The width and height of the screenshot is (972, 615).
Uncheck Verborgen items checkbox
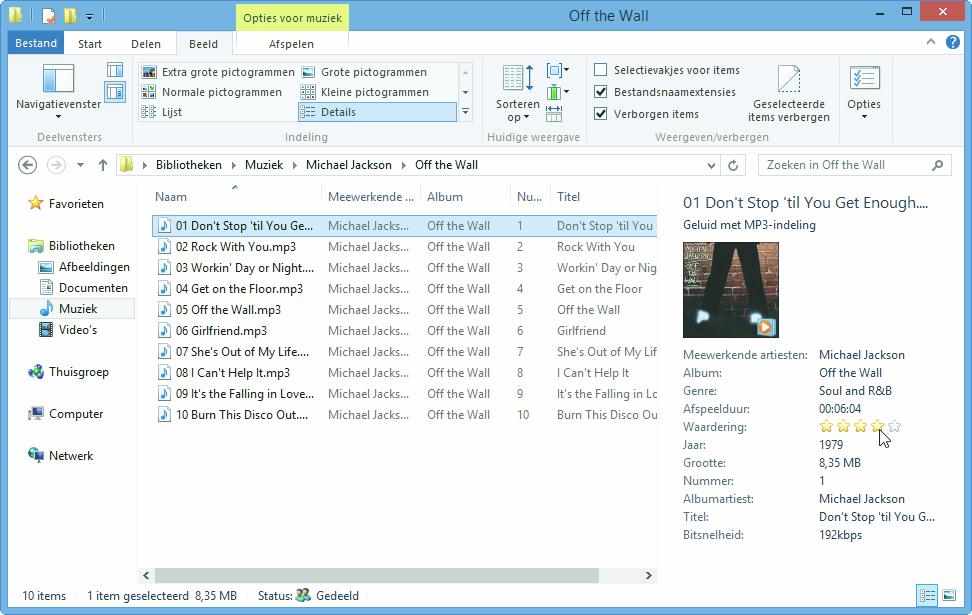coord(600,113)
